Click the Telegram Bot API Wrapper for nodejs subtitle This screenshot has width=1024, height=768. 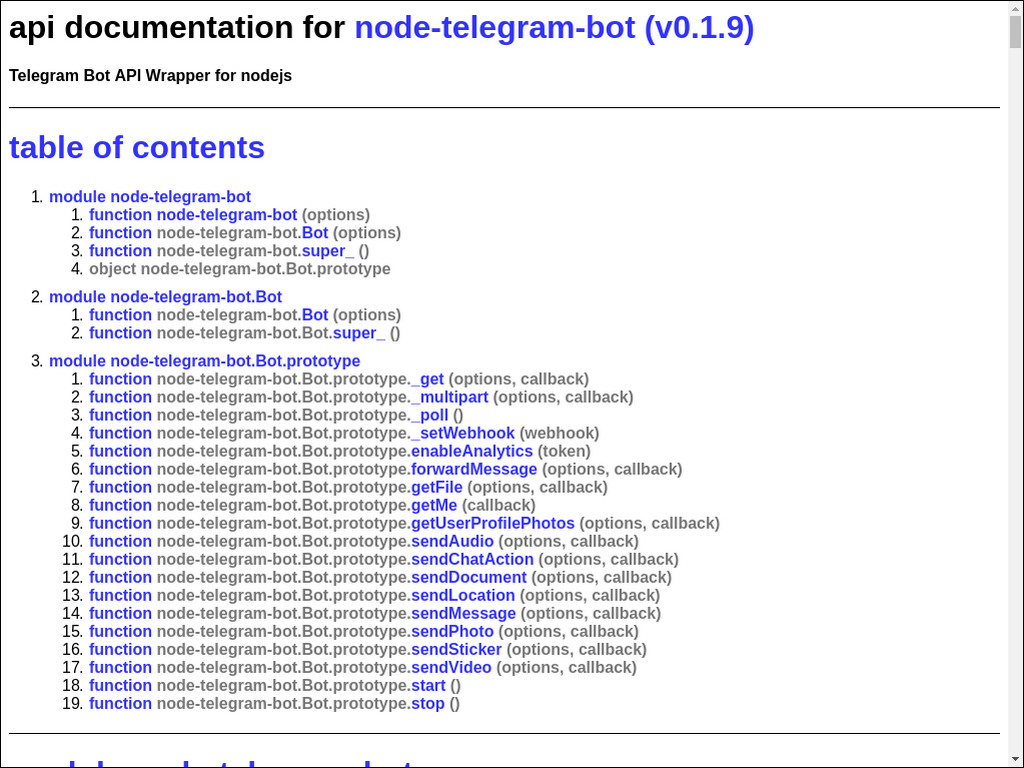pyautogui.click(x=150, y=76)
